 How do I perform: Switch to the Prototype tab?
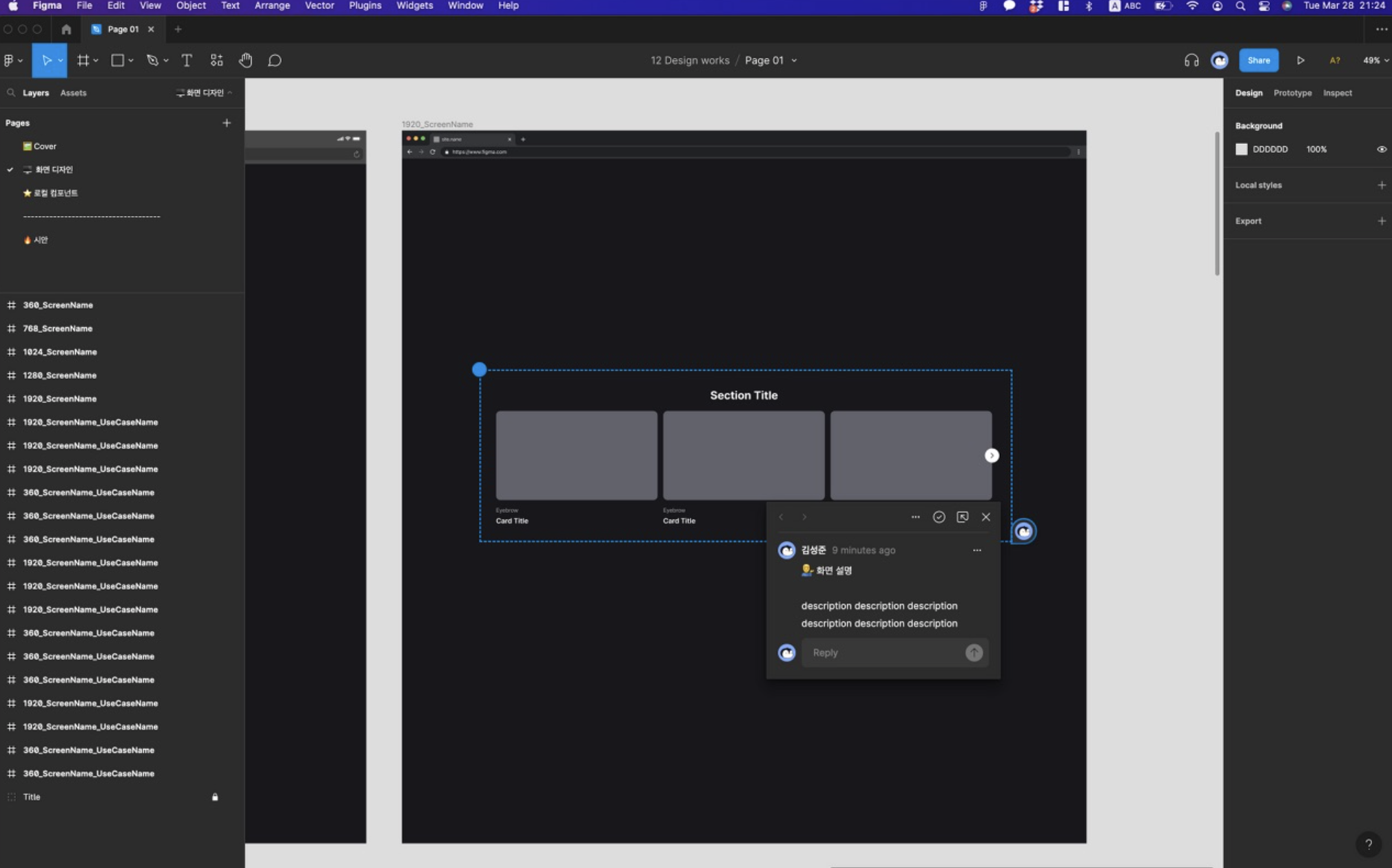click(x=1292, y=93)
